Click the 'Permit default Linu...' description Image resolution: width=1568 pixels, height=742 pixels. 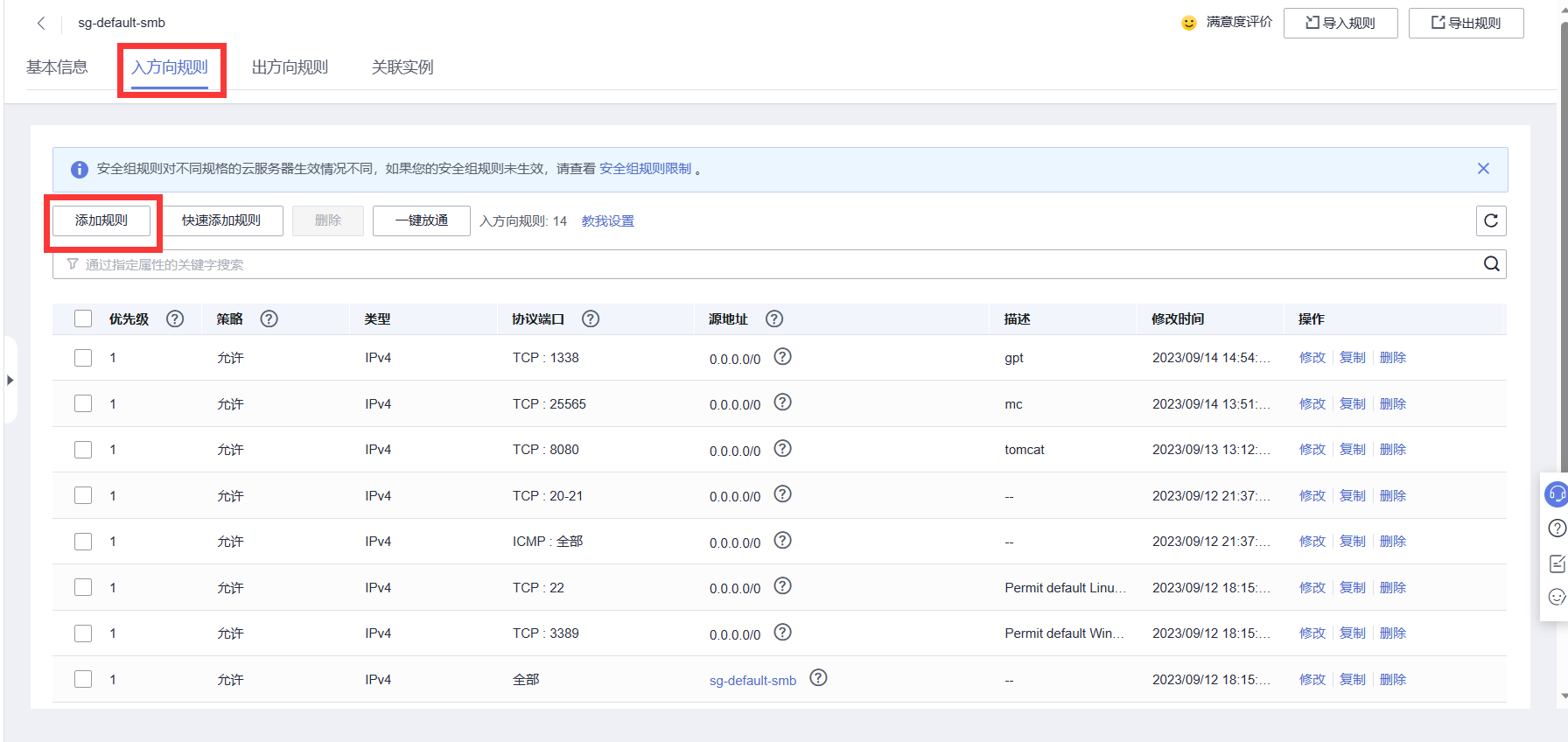point(1065,588)
